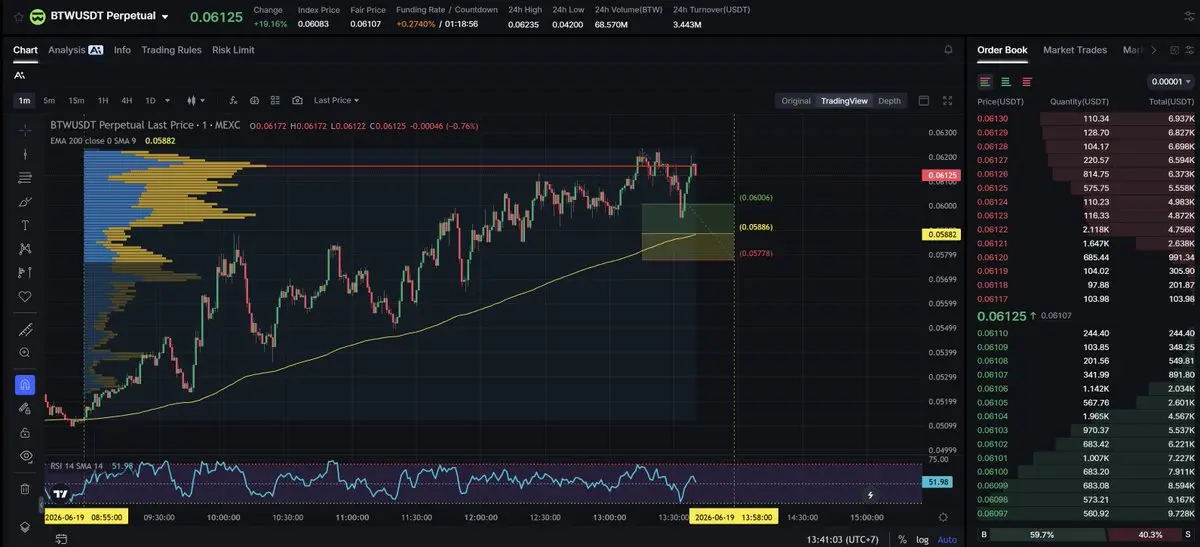Select the ruler measure tool
Screen dimensions: 1200x547
click(25, 330)
